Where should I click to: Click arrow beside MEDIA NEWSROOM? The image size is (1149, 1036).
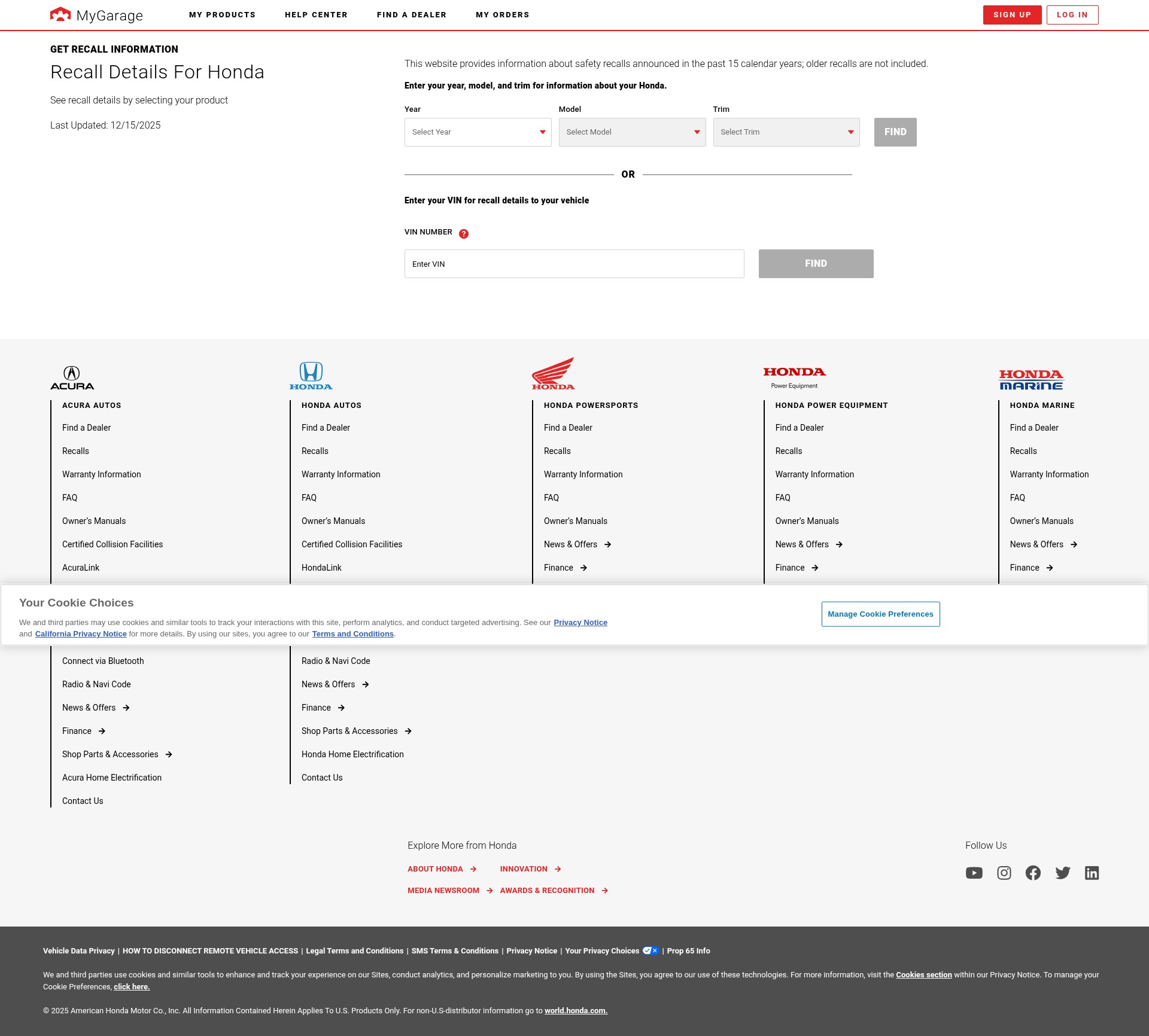point(490,891)
